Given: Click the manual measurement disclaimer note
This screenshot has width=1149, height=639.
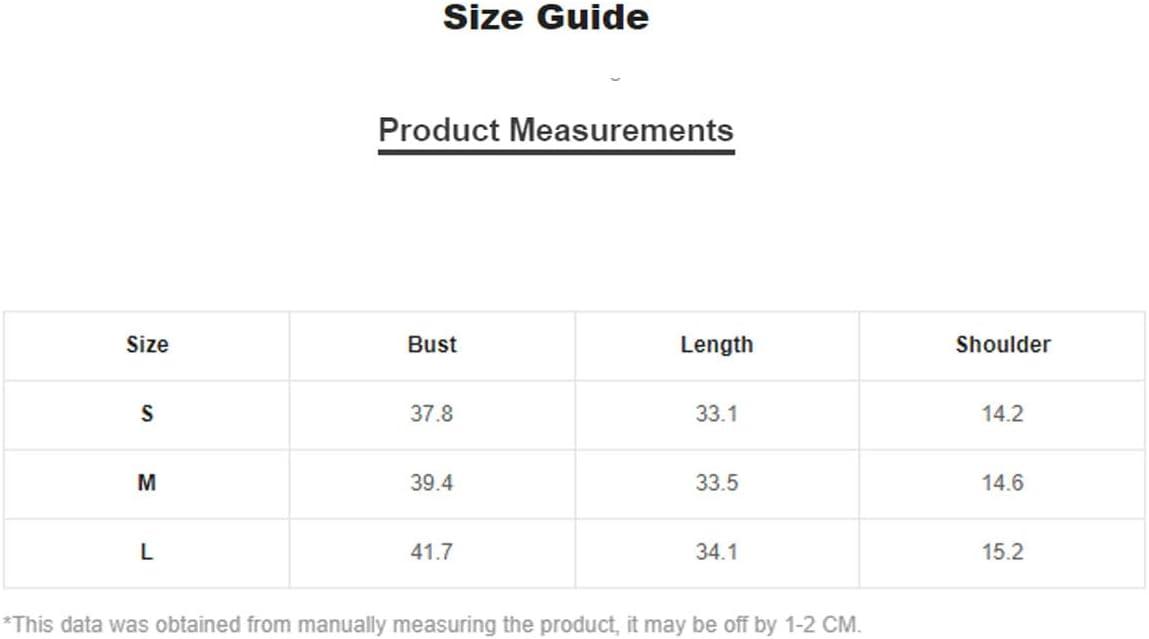Looking at the screenshot, I should click(x=432, y=625).
